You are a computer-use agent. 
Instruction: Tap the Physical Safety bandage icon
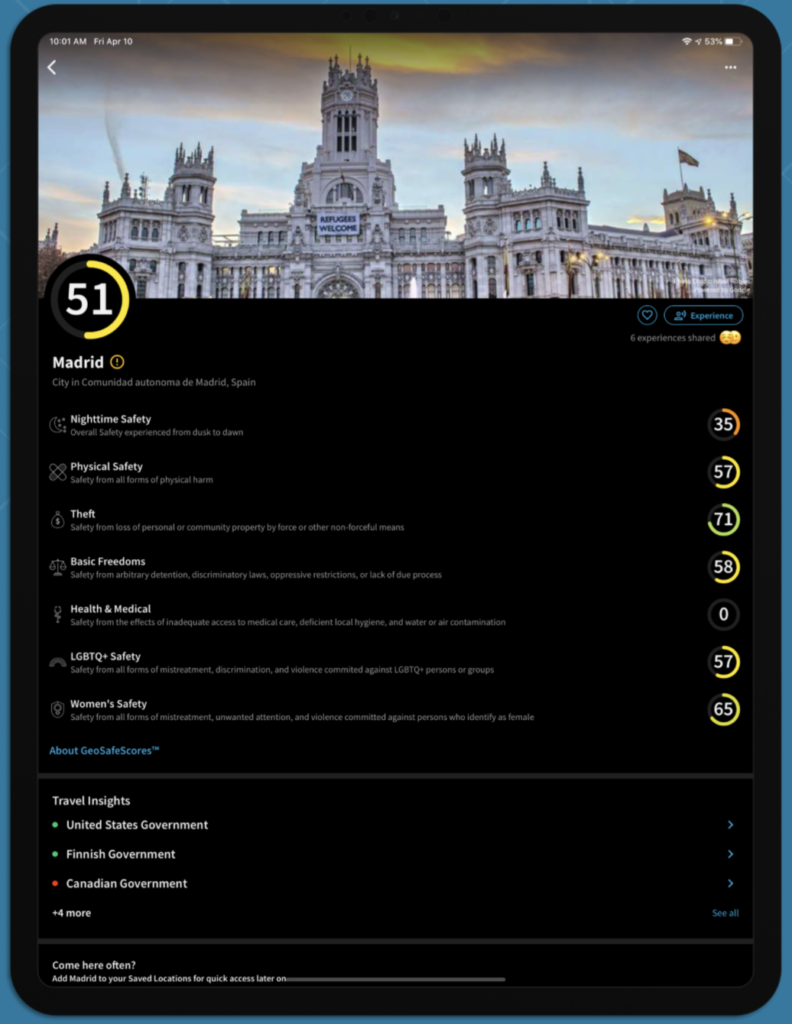click(58, 472)
